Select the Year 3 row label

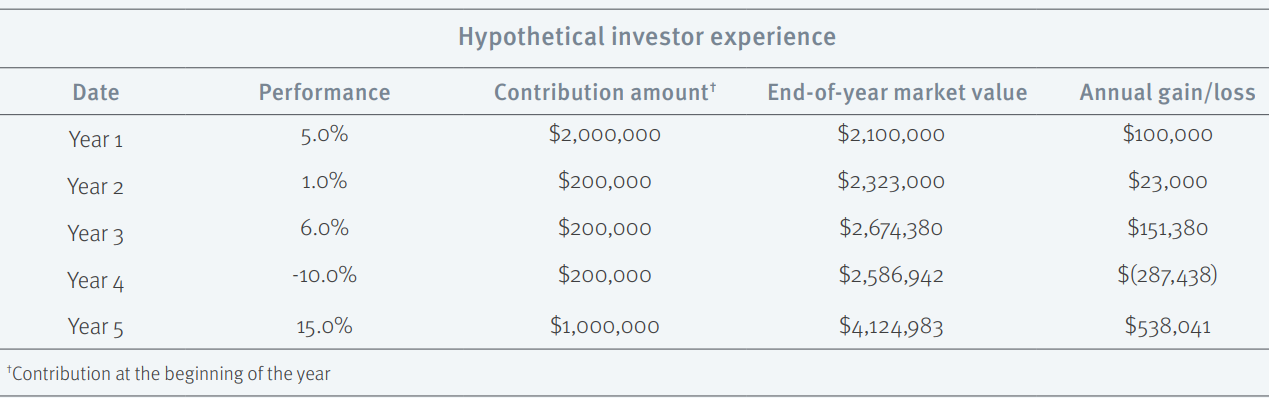point(96,234)
